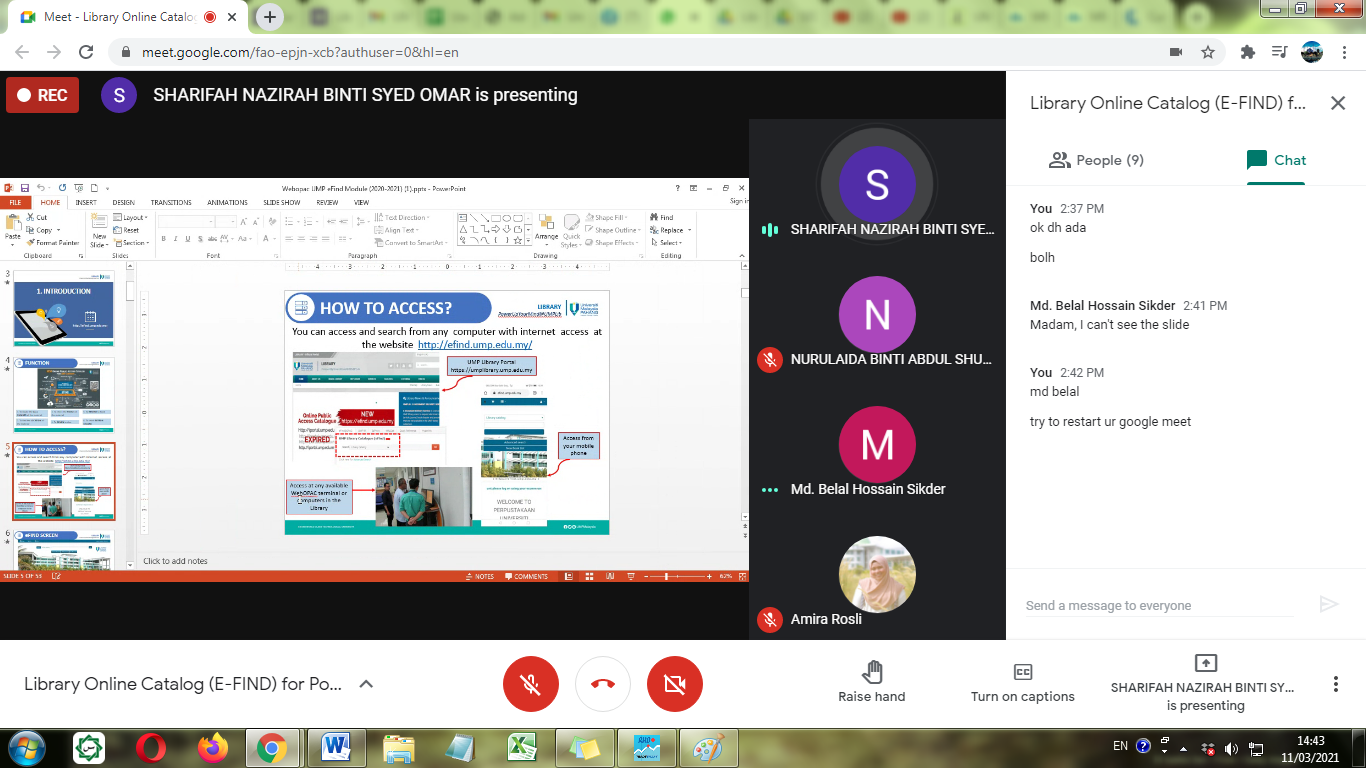Click the presenter avatar 'S' in top banner

point(119,95)
